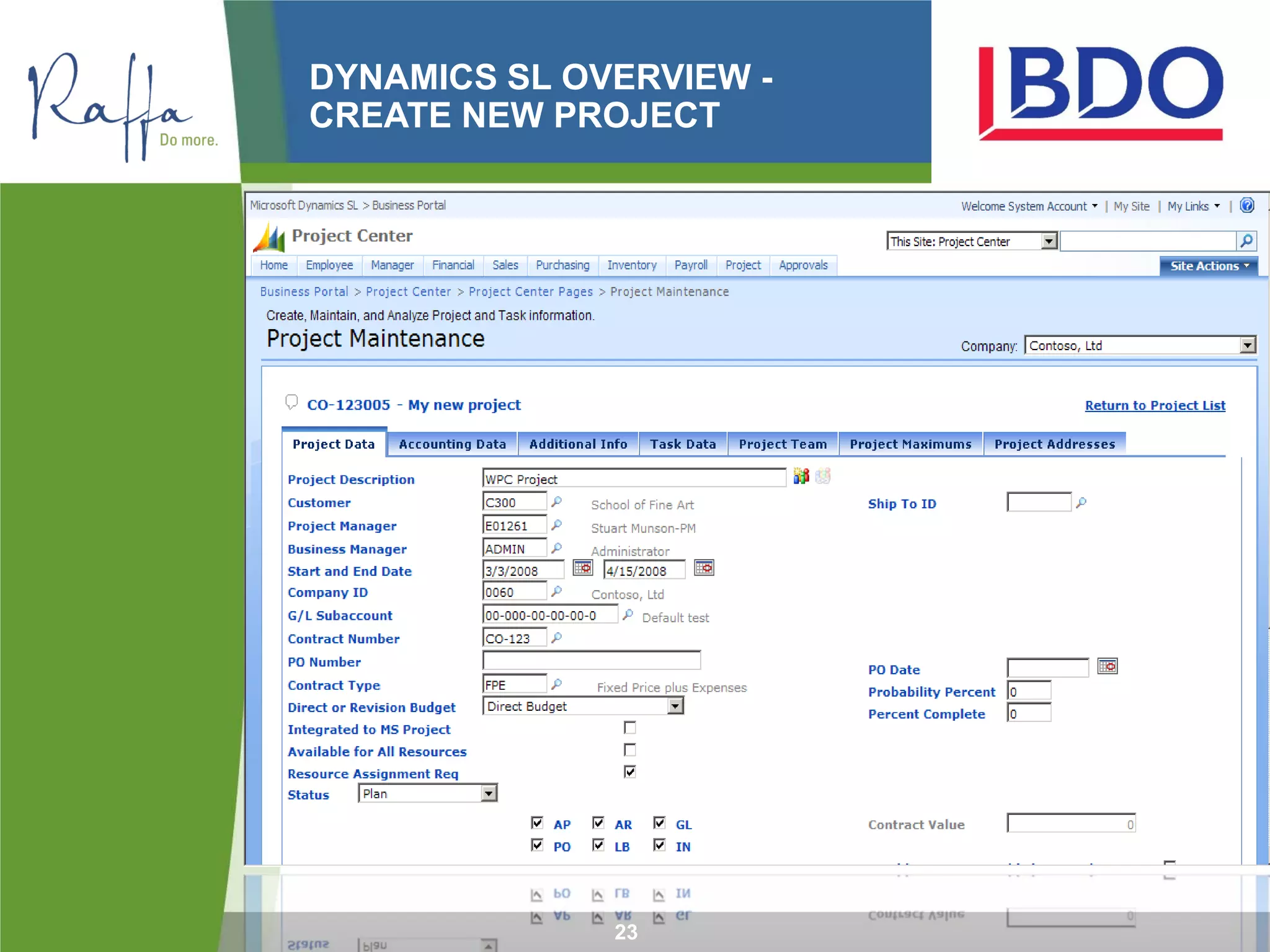Open the Purchasing navigation menu
The width and height of the screenshot is (1270, 952).
pos(562,265)
